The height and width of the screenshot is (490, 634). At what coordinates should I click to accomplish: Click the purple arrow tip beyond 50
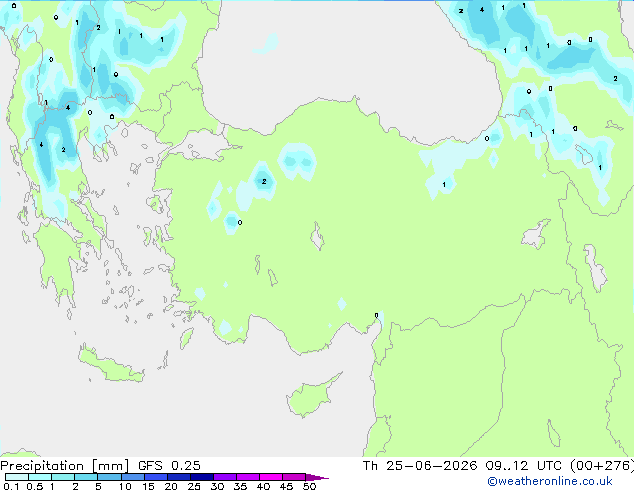pyautogui.click(x=317, y=477)
